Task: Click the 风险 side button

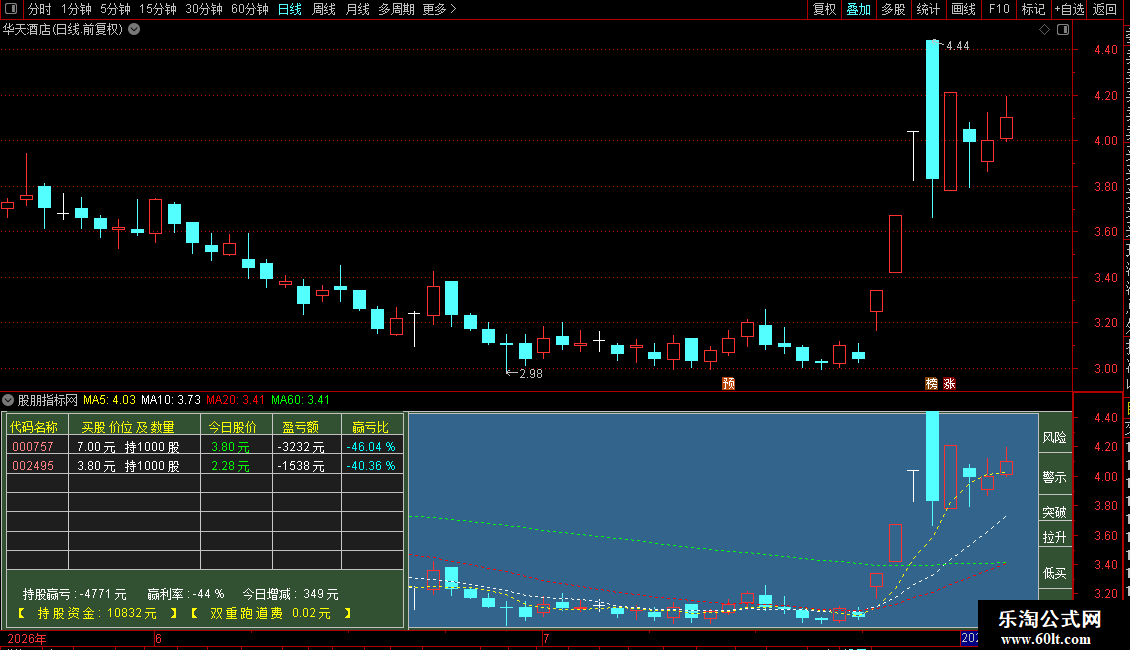Action: [x=1054, y=437]
